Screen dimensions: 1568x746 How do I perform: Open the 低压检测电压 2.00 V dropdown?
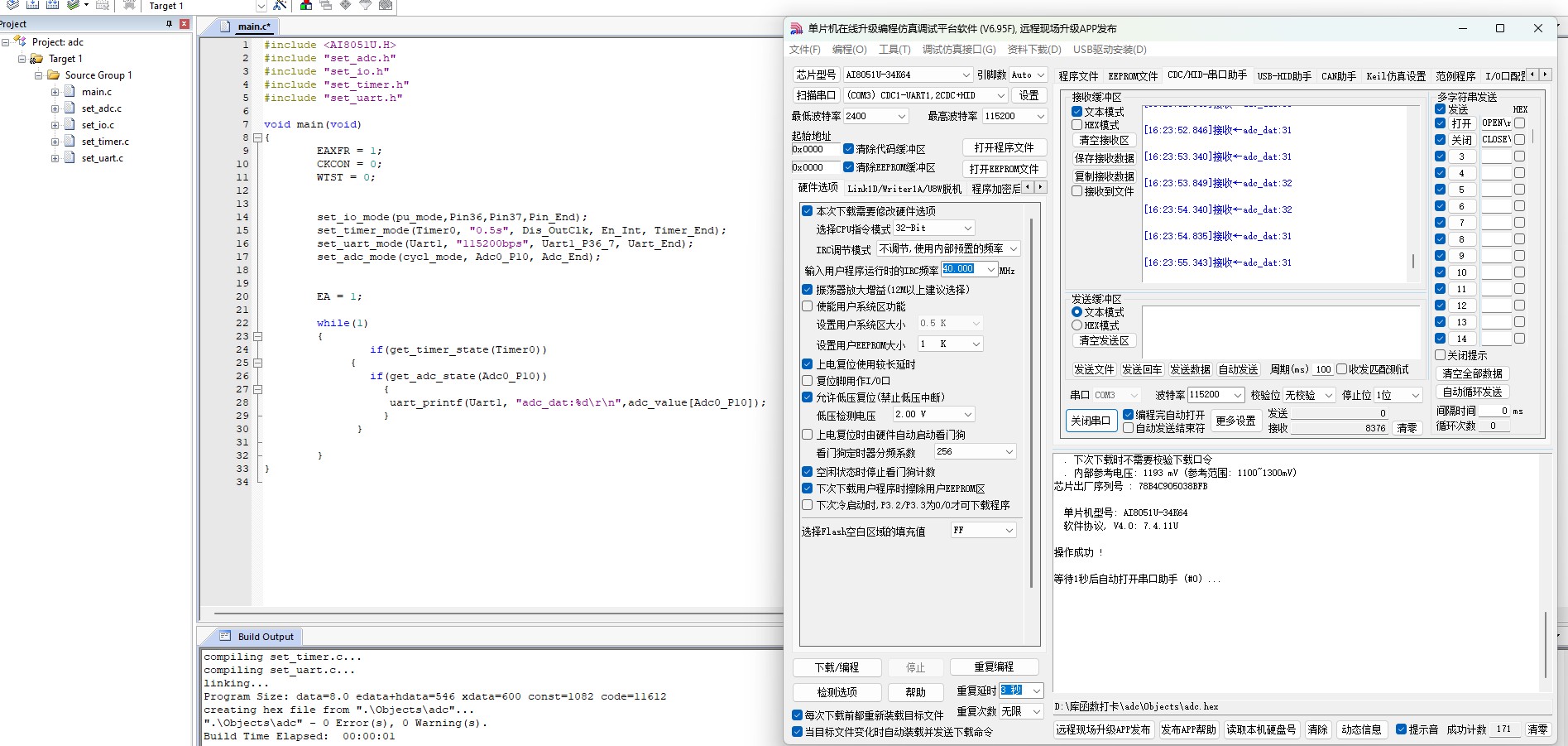coord(934,414)
